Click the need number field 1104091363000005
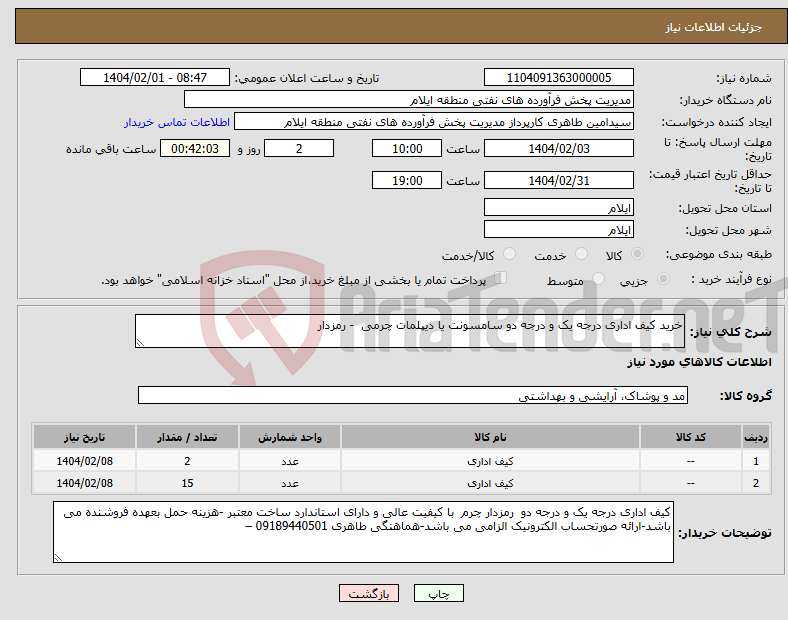This screenshot has width=788, height=620. click(x=558, y=77)
